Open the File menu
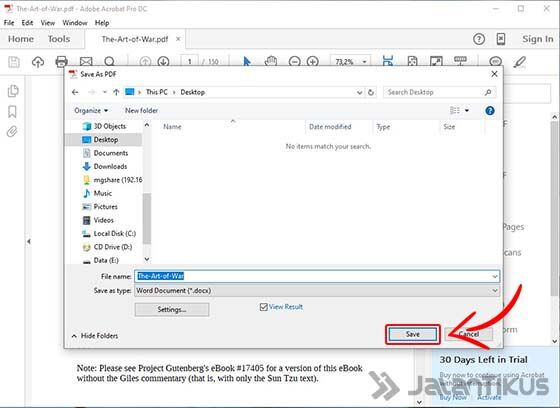The image size is (560, 408). coord(9,23)
